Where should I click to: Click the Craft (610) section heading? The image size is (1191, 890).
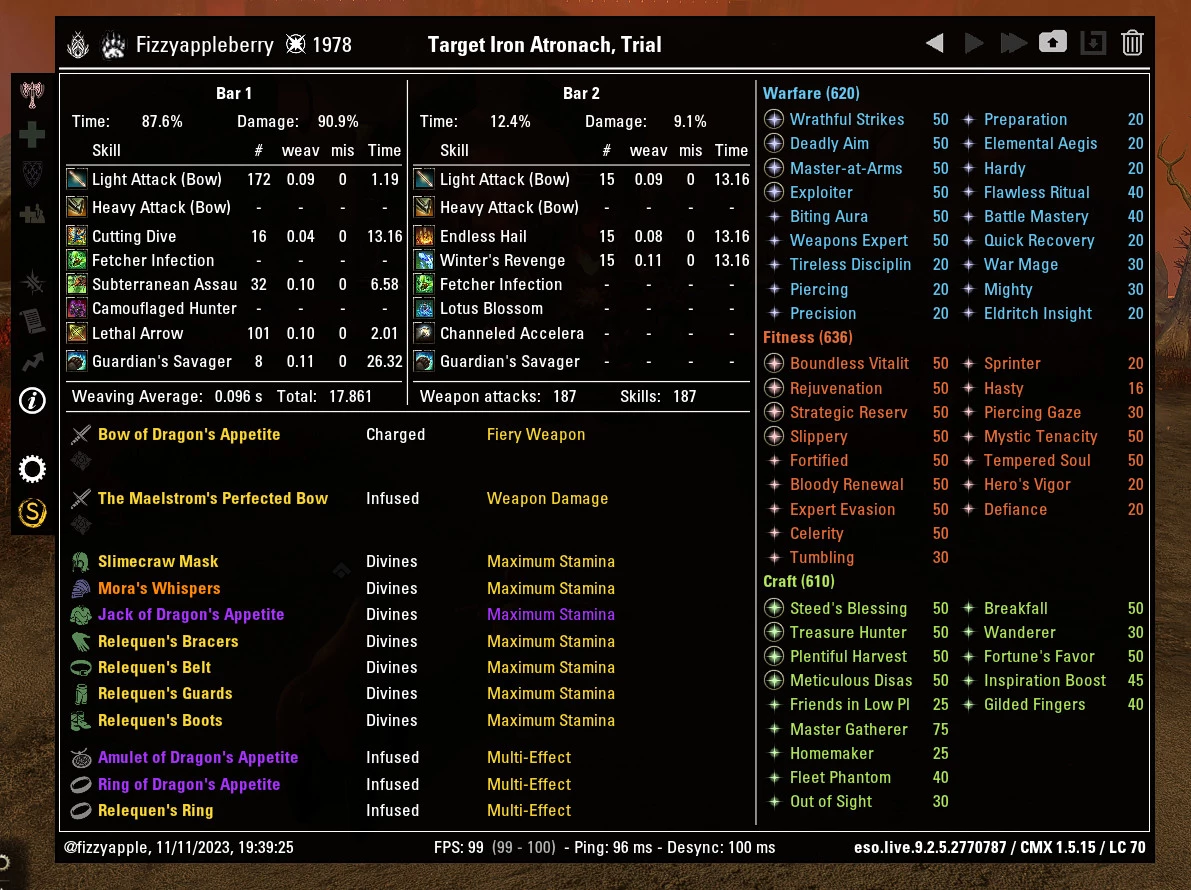coord(798,581)
